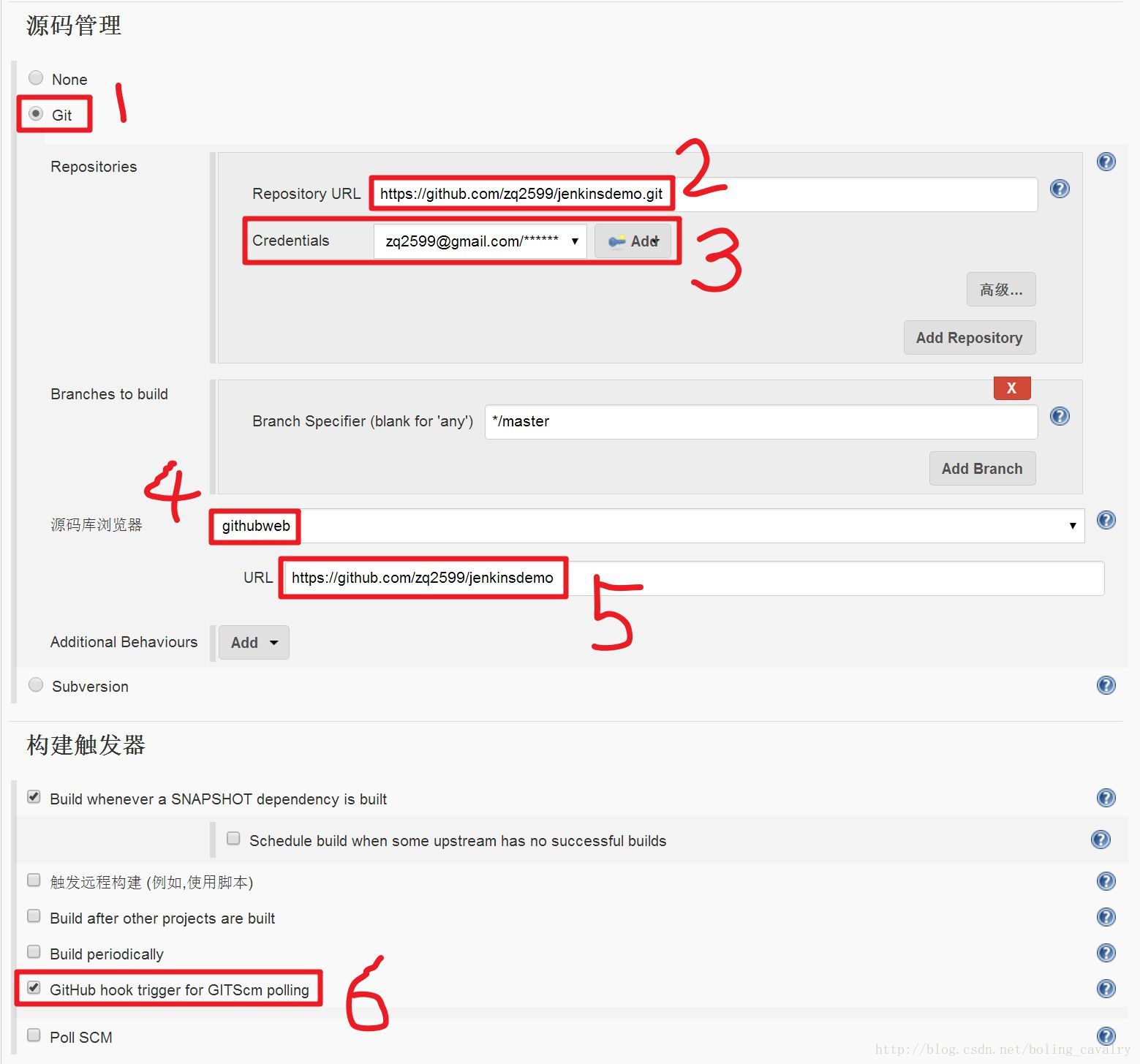This screenshot has height=1064, width=1140.
Task: Select the Subversion radio button
Action: [x=35, y=684]
